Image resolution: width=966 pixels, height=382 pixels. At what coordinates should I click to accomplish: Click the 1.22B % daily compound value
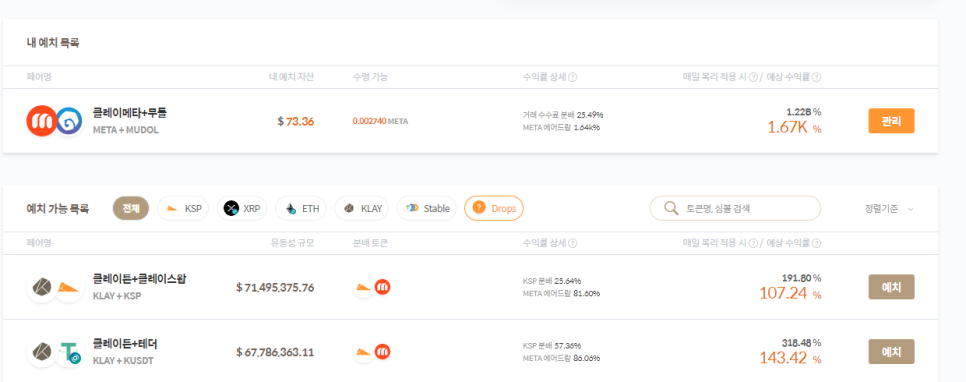point(804,112)
